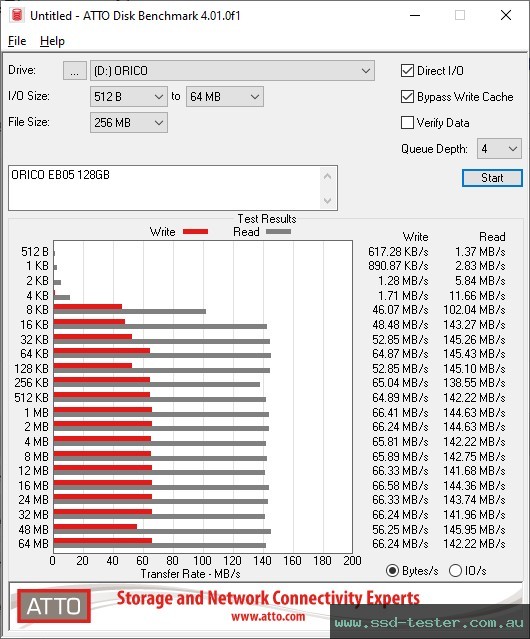Viewport: 530px width, 639px height.
Task: Click the 66.58 MB/s write value
Action: coord(400,486)
